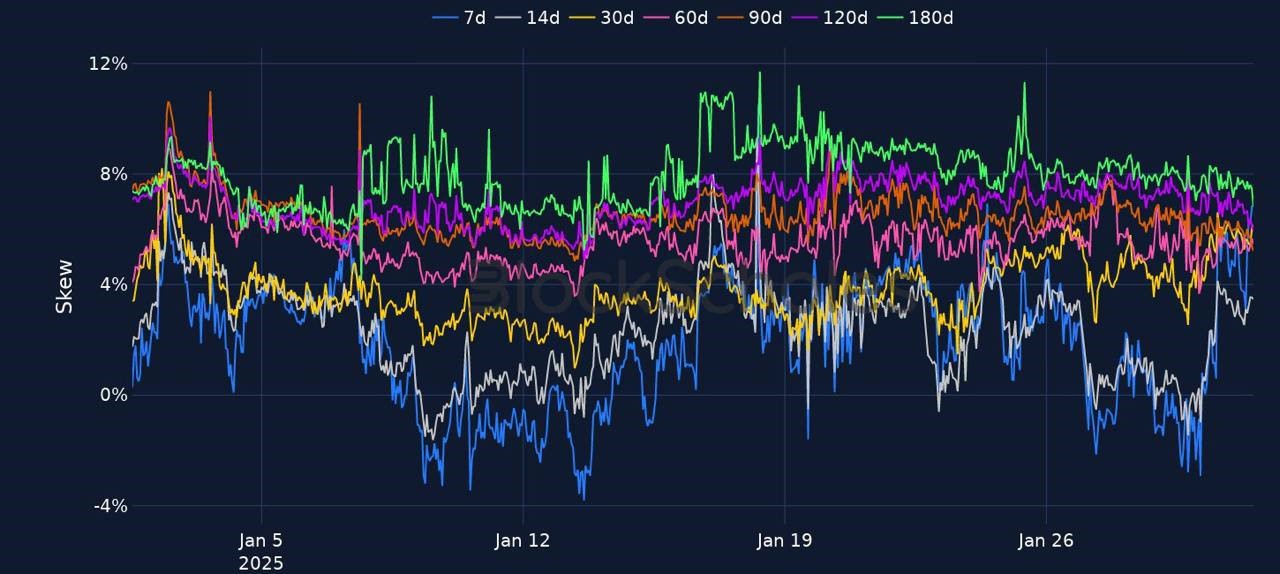
Task: Click the green 180d legend line swatch
Action: (x=891, y=18)
